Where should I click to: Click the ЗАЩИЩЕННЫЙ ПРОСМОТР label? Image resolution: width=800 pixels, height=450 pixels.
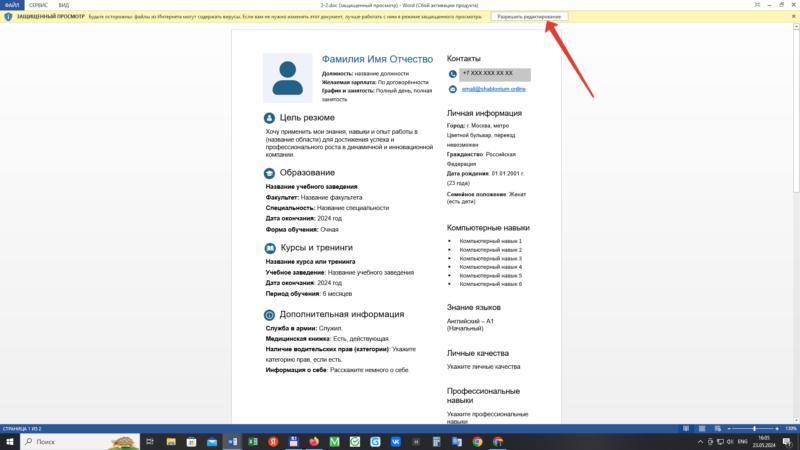coord(51,17)
